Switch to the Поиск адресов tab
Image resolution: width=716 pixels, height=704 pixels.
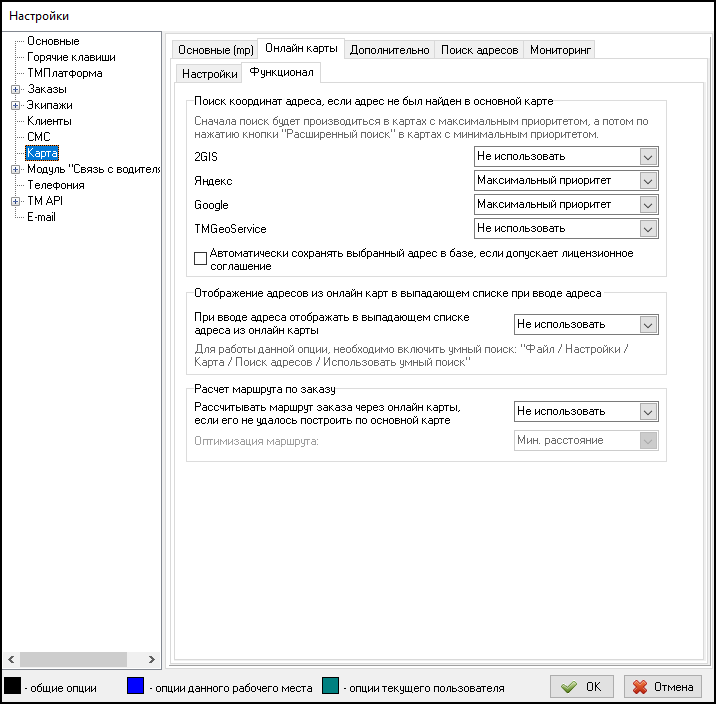point(479,50)
